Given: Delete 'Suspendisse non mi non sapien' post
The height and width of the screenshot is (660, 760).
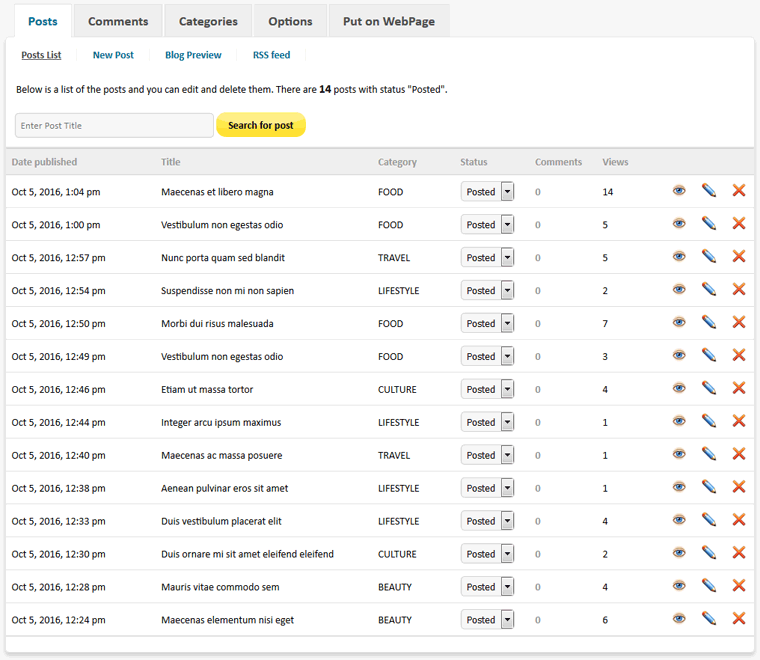Looking at the screenshot, I should coord(739,289).
